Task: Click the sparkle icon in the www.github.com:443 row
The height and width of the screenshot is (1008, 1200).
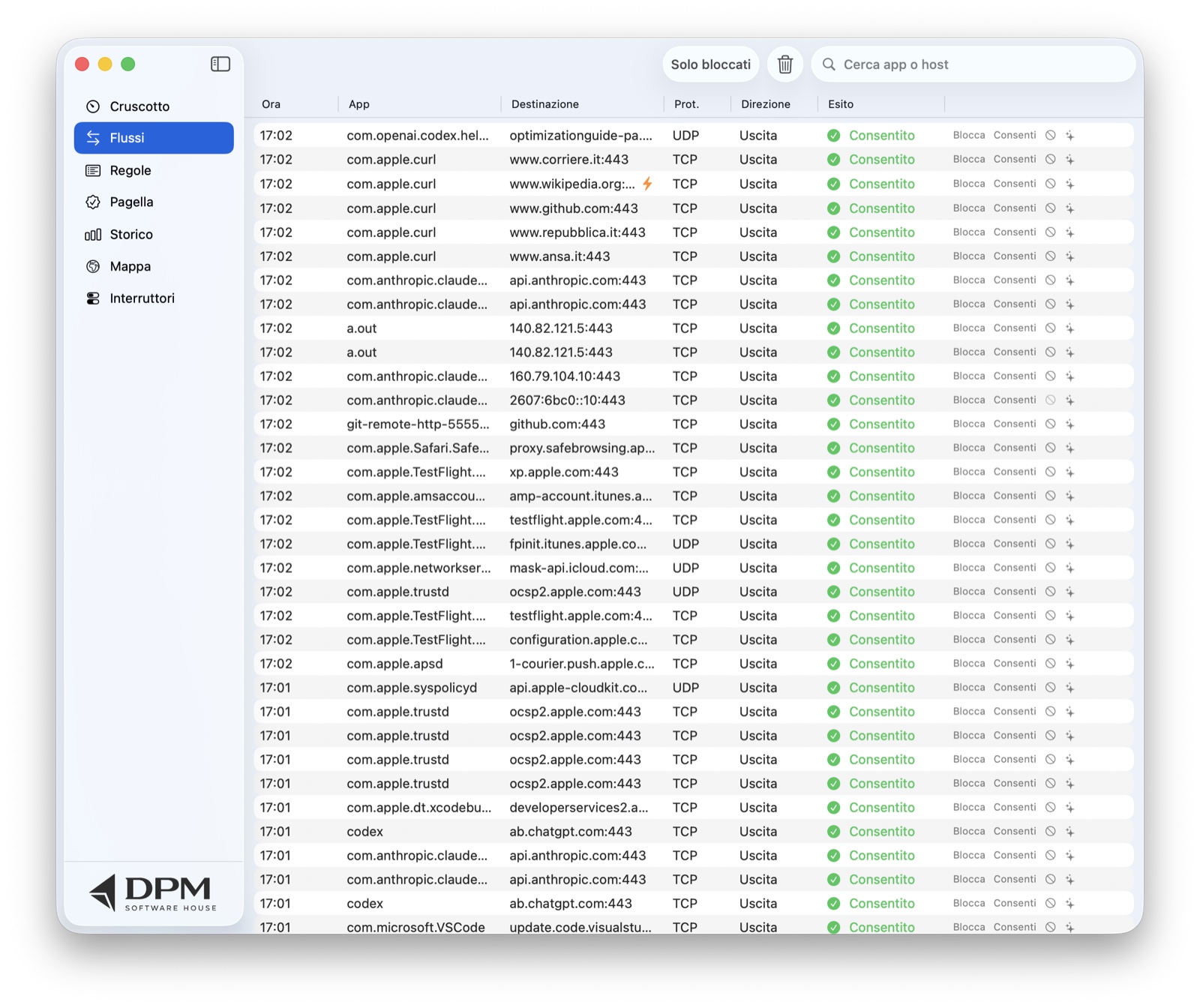Action: (x=1070, y=208)
